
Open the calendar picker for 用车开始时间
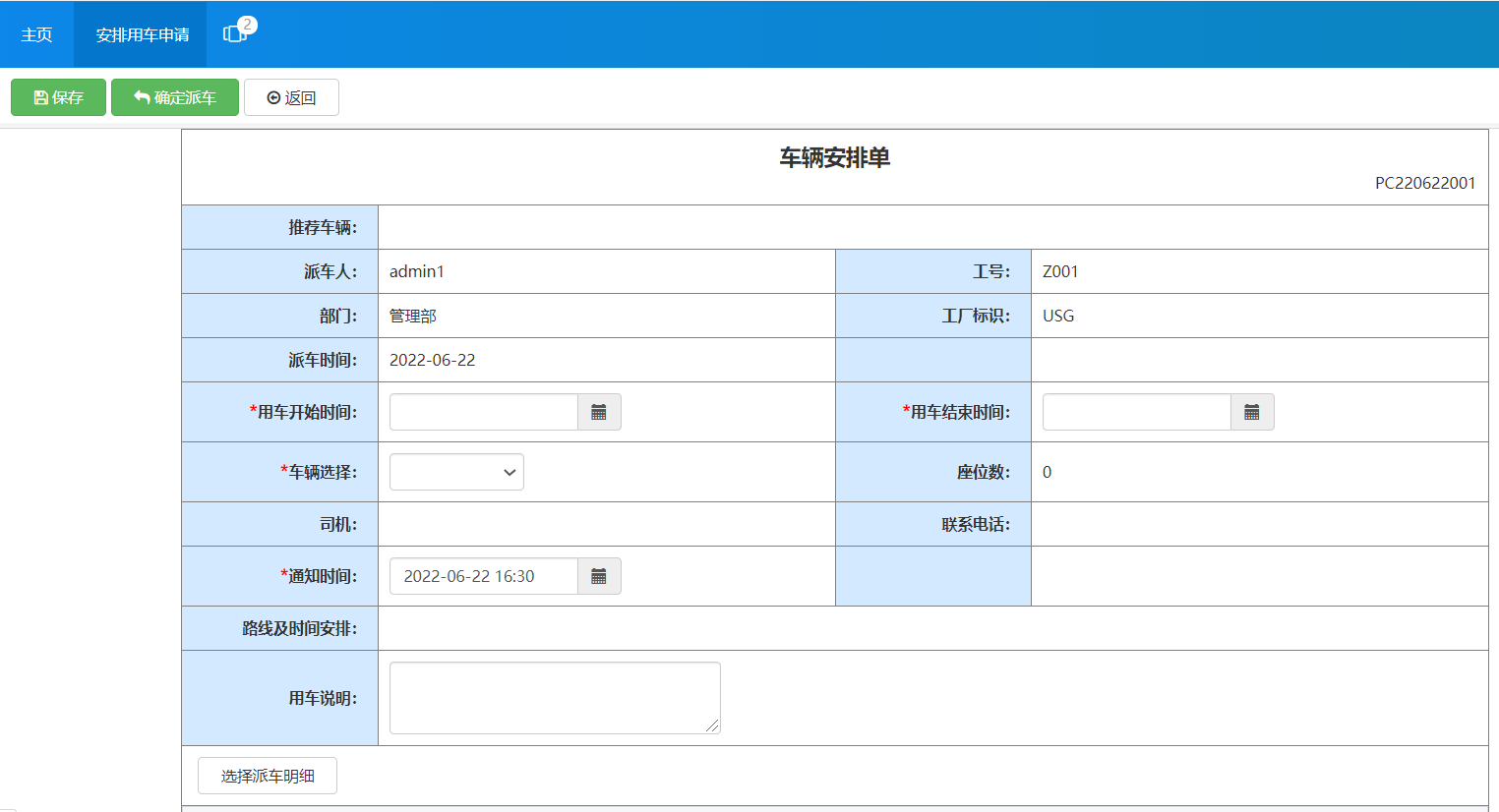tap(599, 412)
